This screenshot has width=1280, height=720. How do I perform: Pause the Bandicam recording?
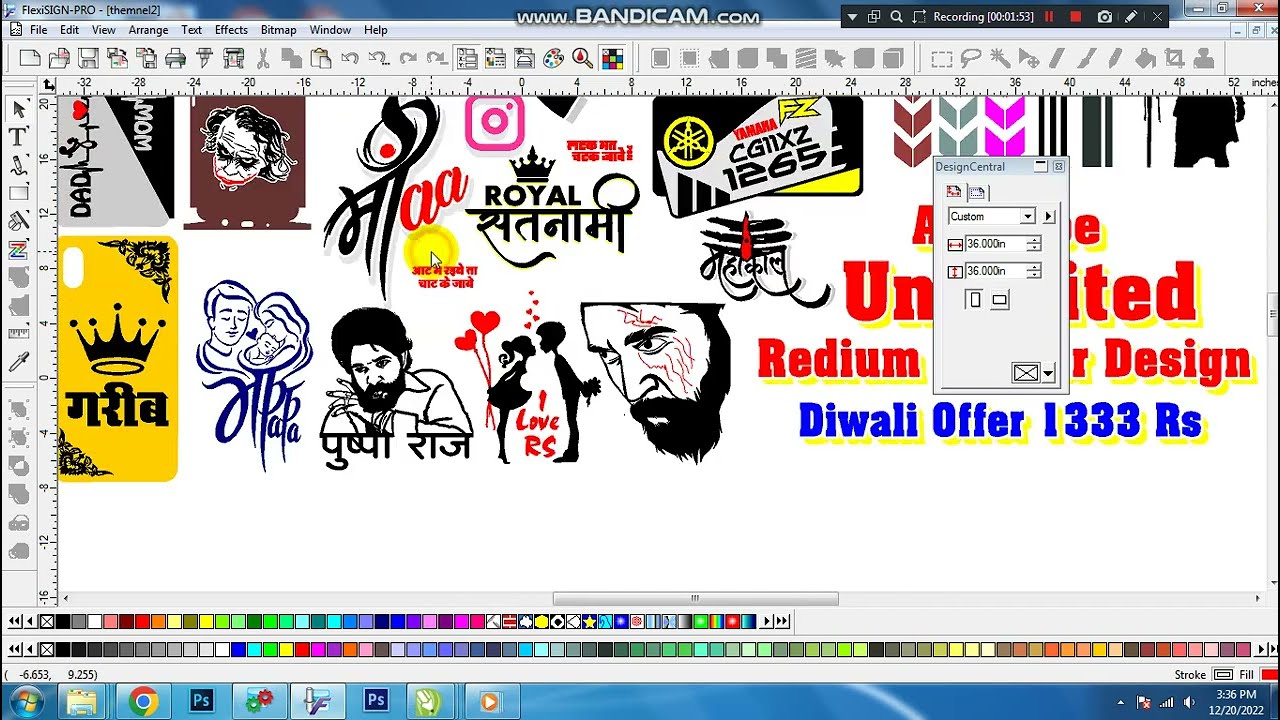[1049, 17]
